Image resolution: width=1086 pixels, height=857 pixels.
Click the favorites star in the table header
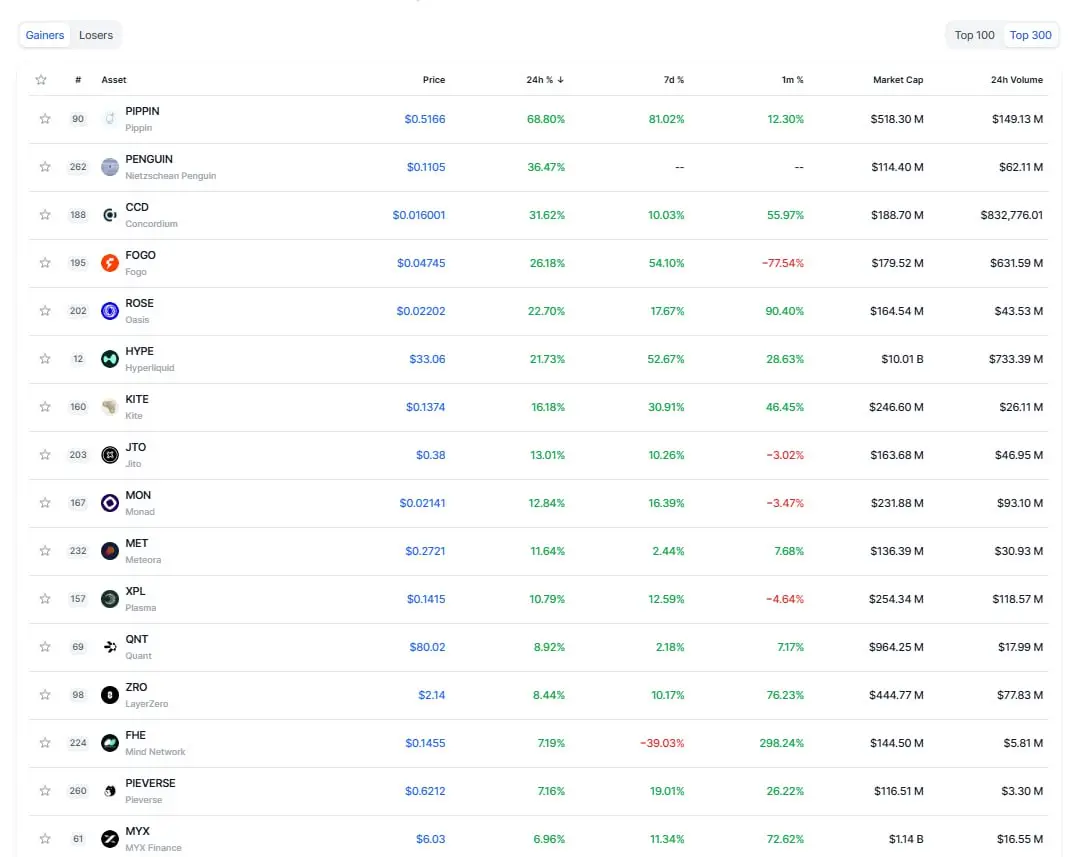[x=41, y=80]
